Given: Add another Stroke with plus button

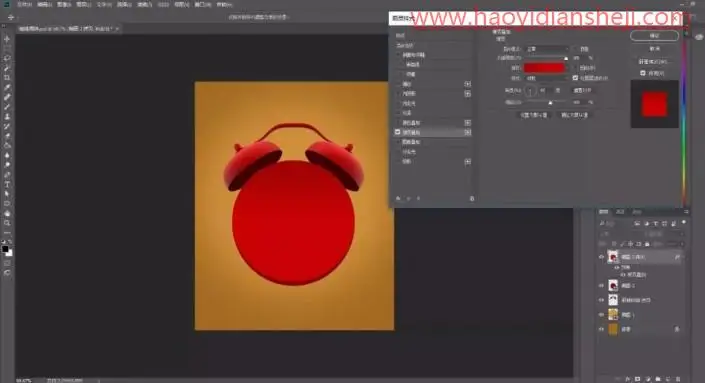Looking at the screenshot, I should [x=468, y=84].
